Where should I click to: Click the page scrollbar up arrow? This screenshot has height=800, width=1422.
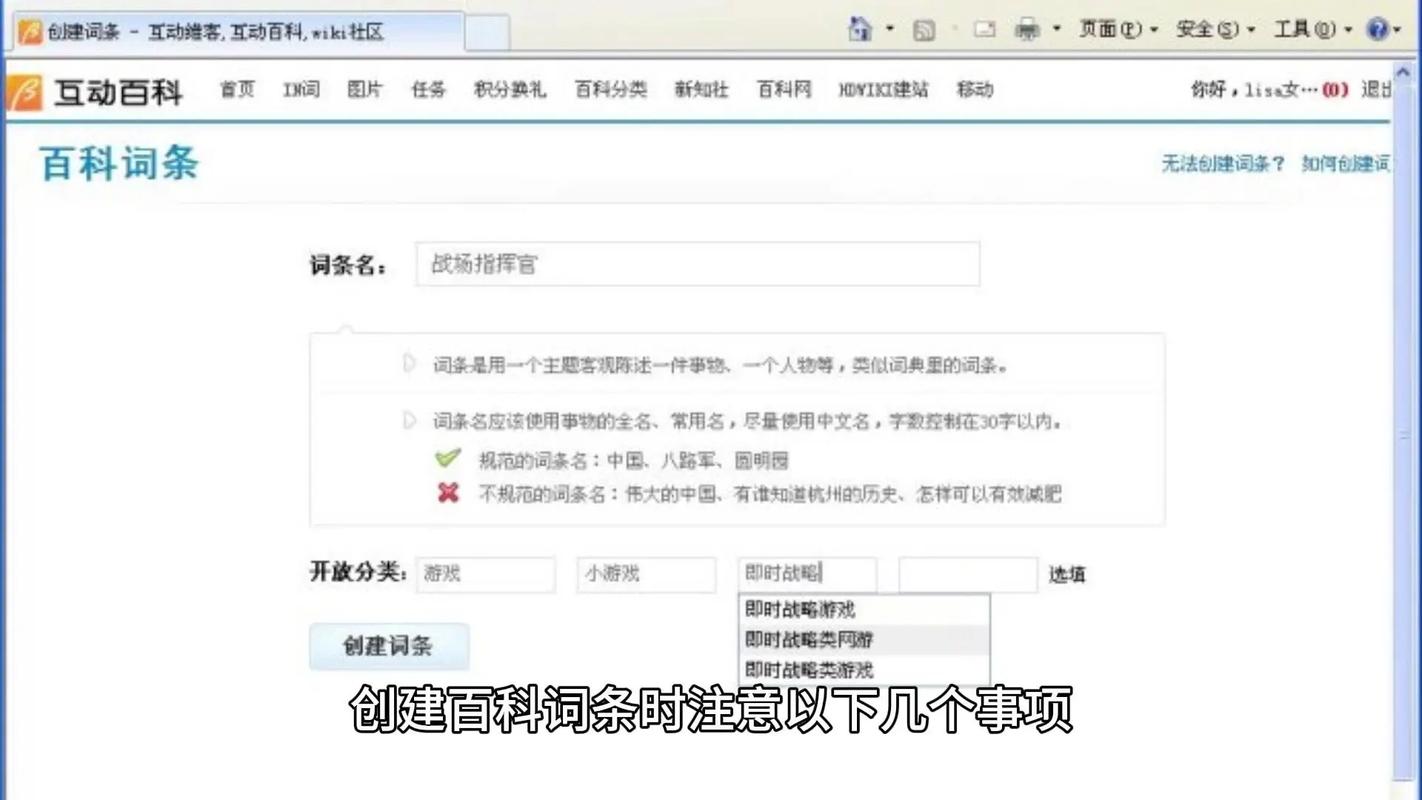[x=1404, y=72]
